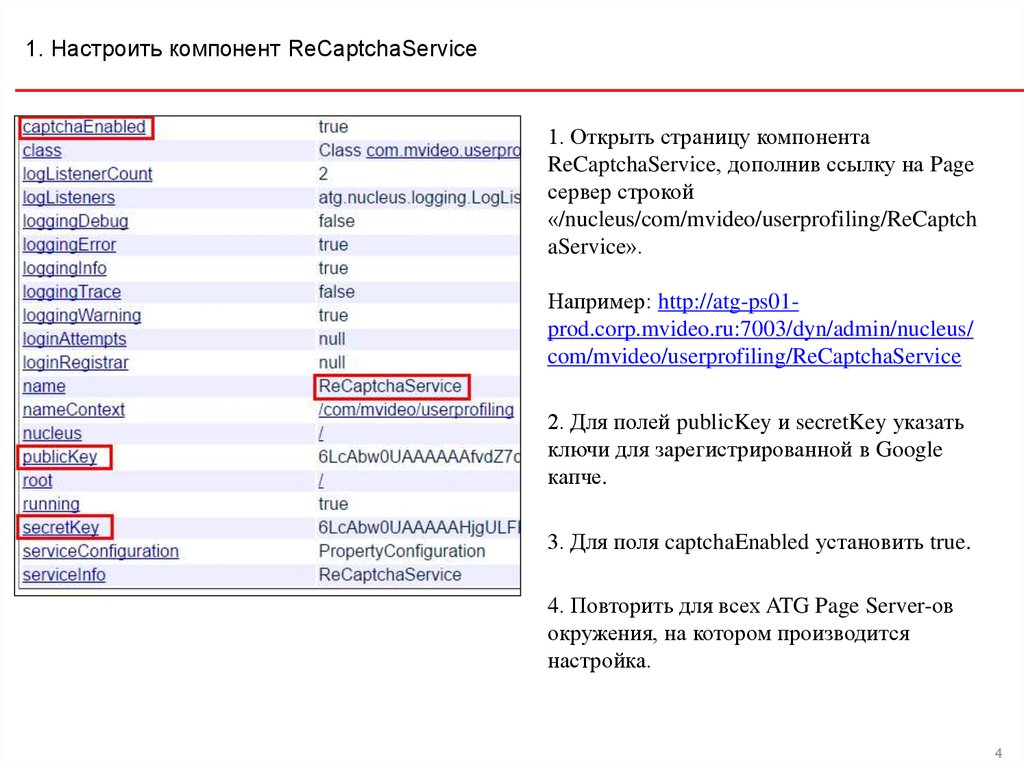
Task: Open the loginRegistrar property
Action: 75,362
